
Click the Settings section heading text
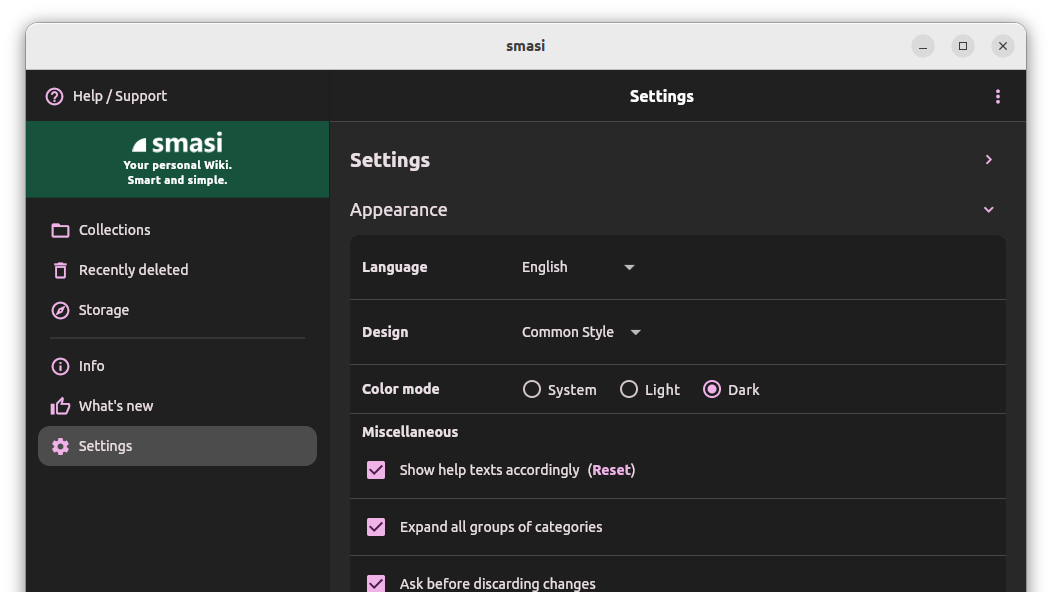point(390,160)
